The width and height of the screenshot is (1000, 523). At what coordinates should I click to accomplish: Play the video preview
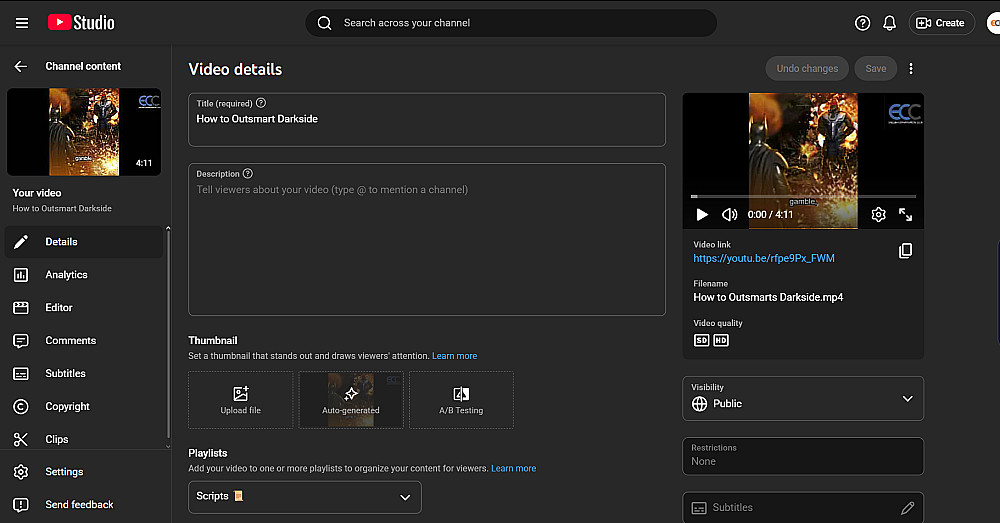click(702, 214)
